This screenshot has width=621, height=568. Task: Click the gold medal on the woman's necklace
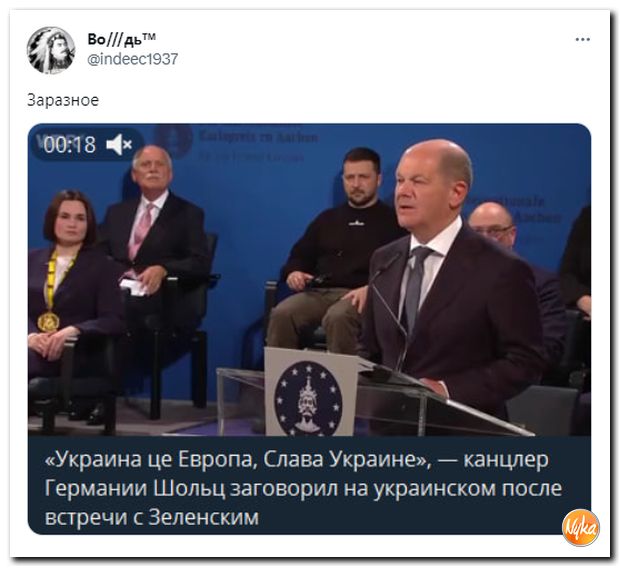(x=48, y=322)
